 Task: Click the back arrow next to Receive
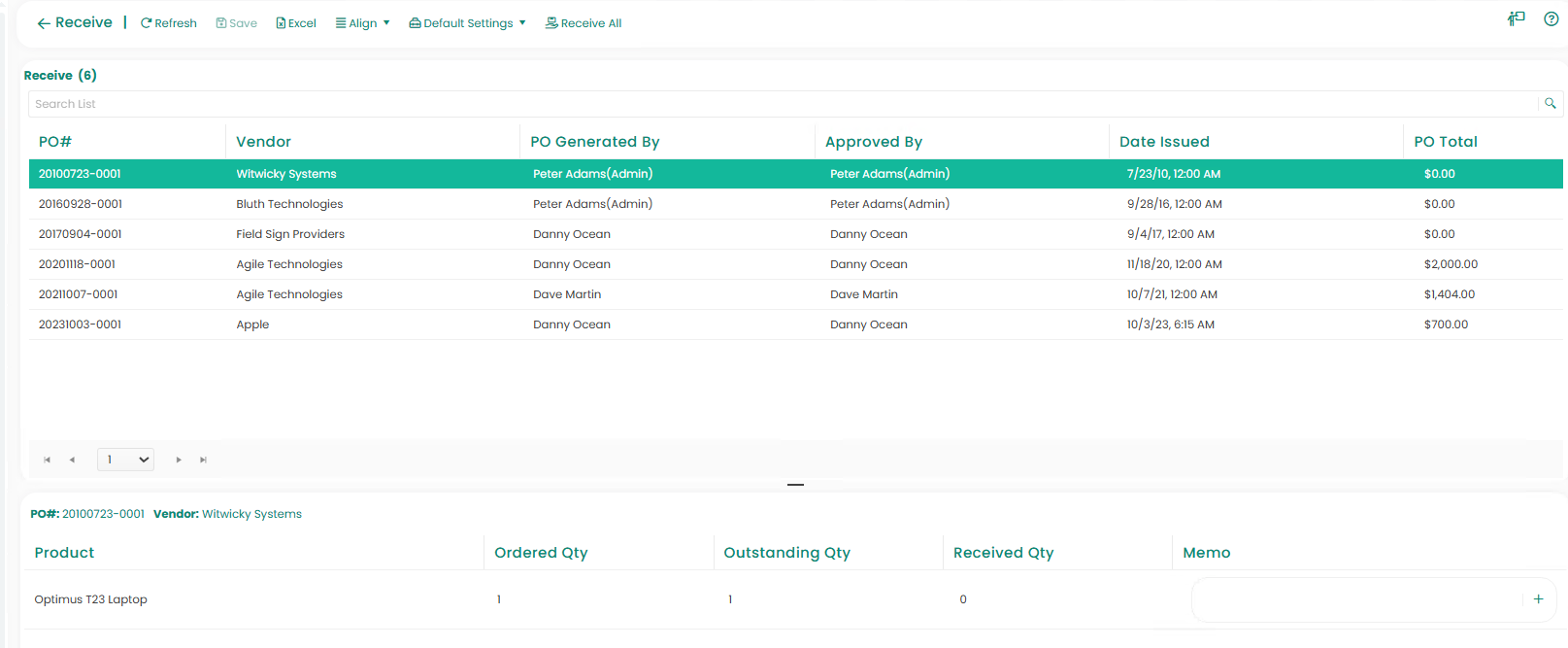44,23
